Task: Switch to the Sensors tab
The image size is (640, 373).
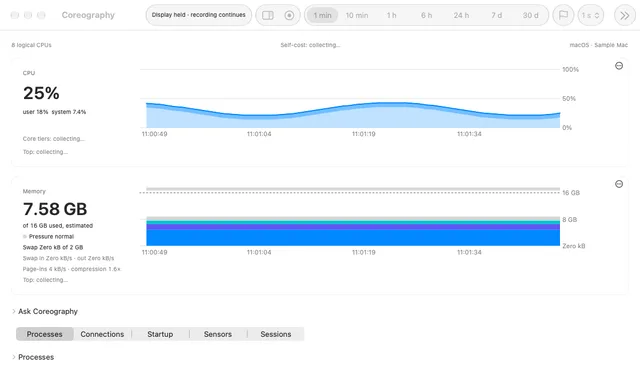Action: [218, 334]
